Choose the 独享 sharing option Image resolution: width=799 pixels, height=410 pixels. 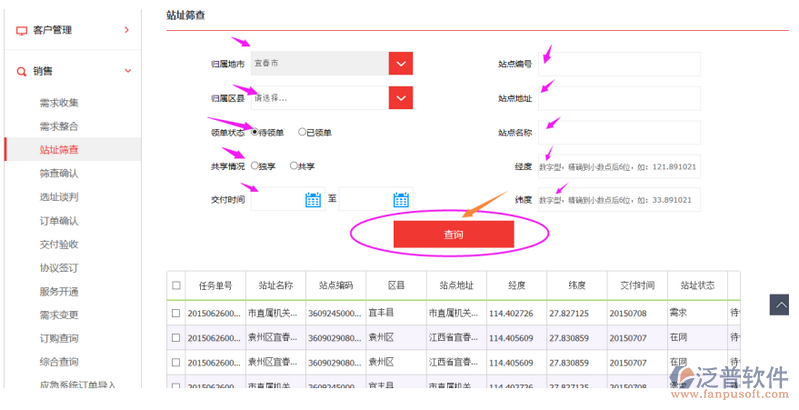(255, 166)
